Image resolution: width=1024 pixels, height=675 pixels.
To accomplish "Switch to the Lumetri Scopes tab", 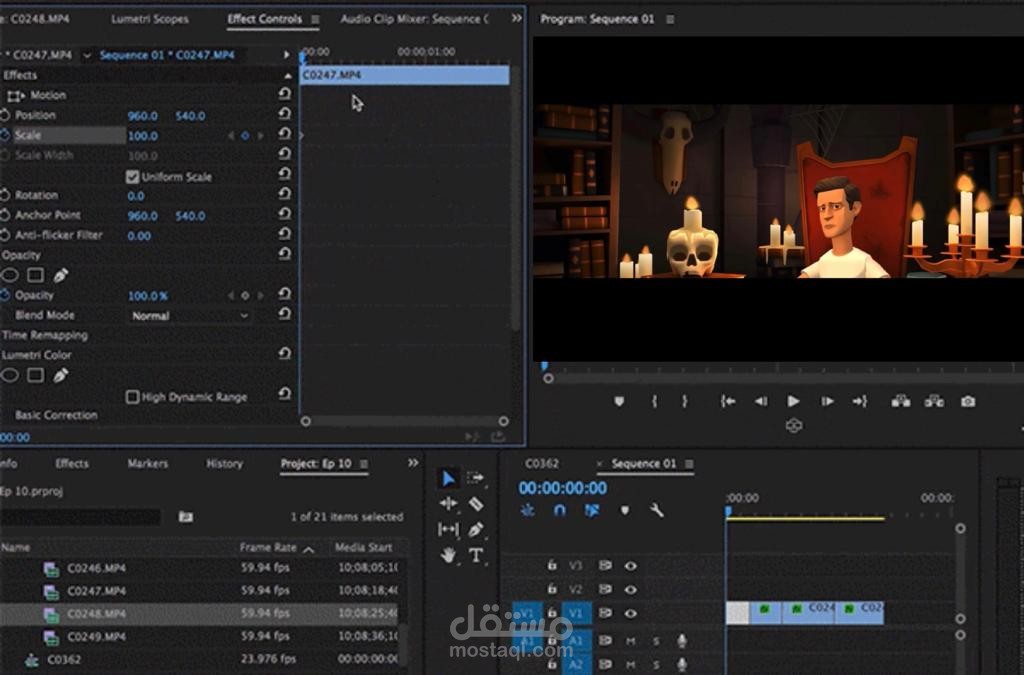I will point(150,19).
